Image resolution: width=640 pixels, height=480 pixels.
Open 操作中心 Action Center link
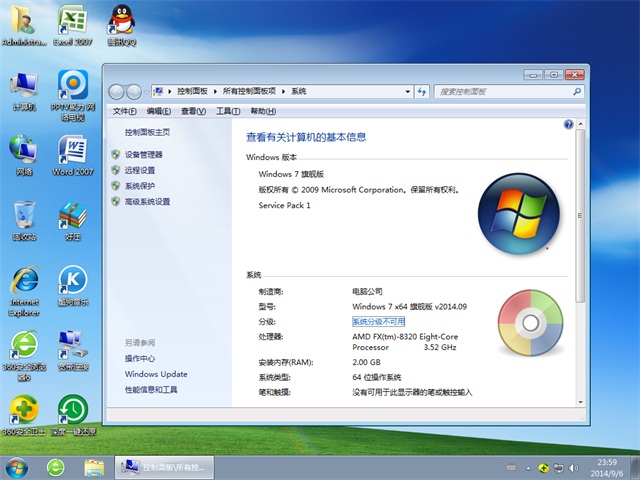pyautogui.click(x=140, y=358)
